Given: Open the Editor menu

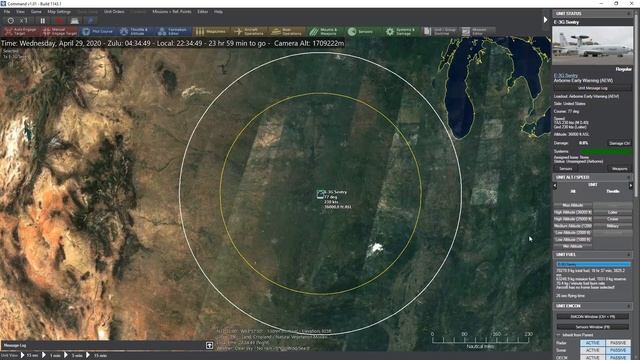Looking at the screenshot, I should (203, 12).
